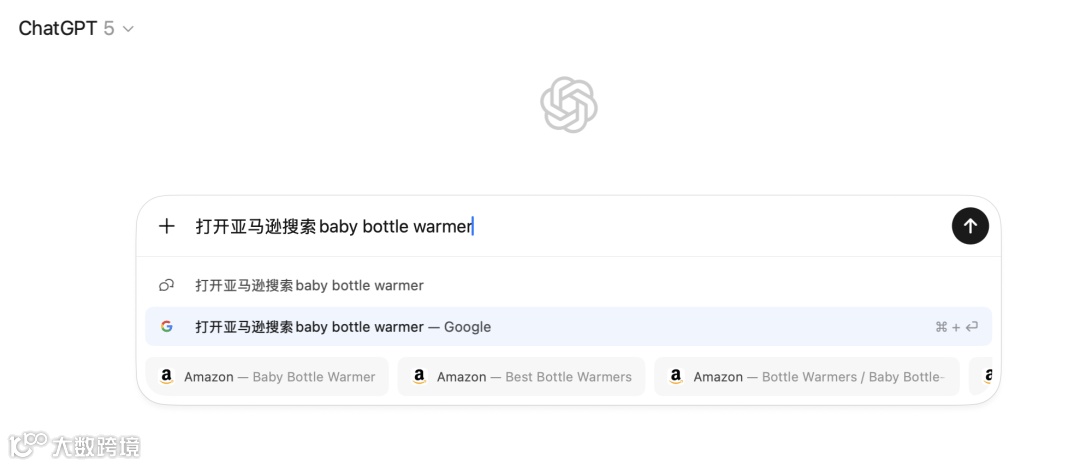Click the plus attach icon in the prompt box
The width and height of the screenshot is (1080, 466).
click(x=167, y=226)
